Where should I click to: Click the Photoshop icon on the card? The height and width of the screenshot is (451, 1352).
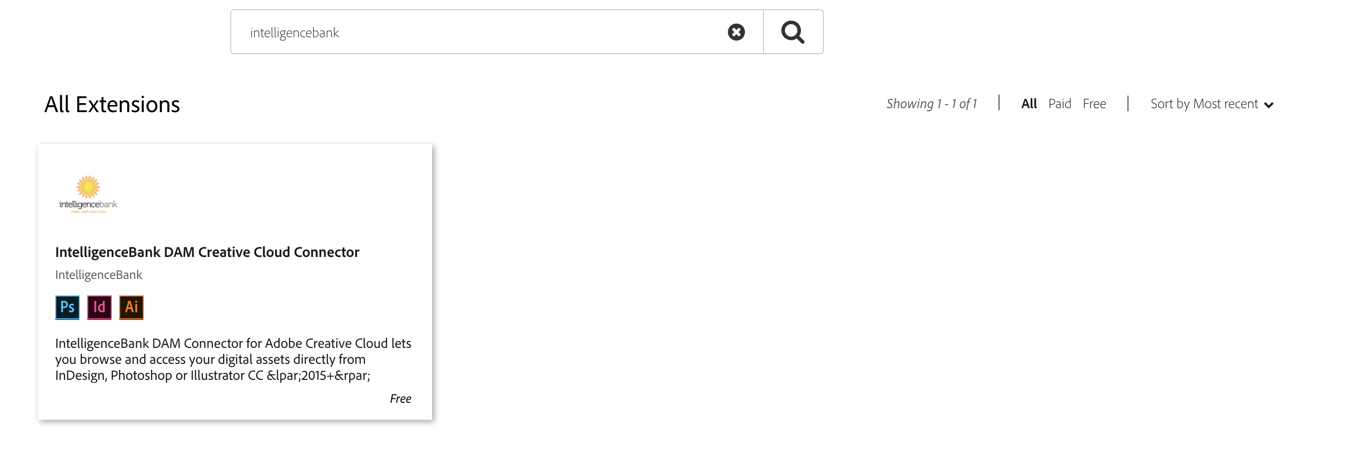pos(67,307)
